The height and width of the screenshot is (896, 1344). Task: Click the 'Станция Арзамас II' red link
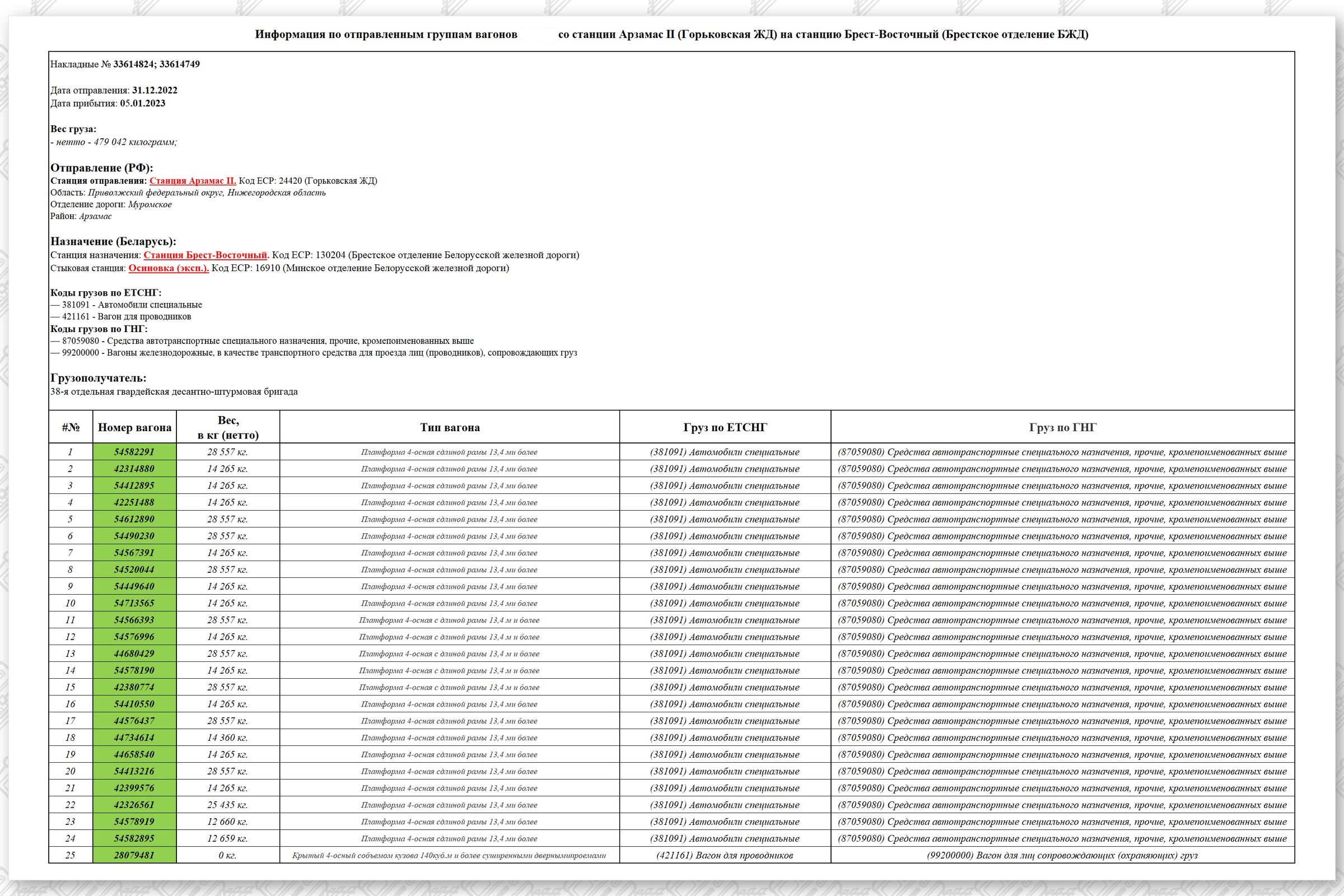[193, 180]
